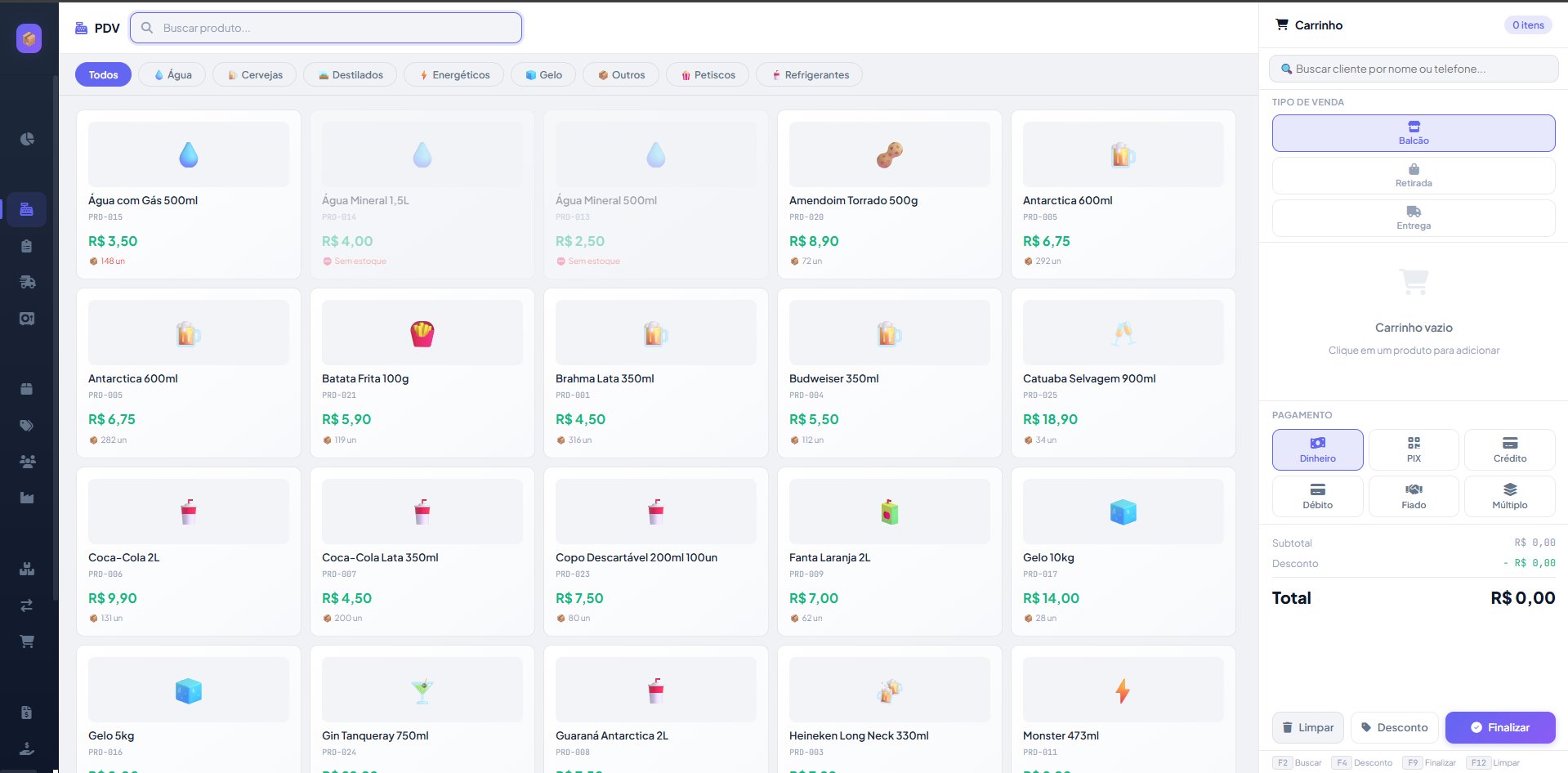Viewport: 1568px width, 773px height.
Task: Click the transfer arrows icon in sidebar
Action: coord(27,605)
